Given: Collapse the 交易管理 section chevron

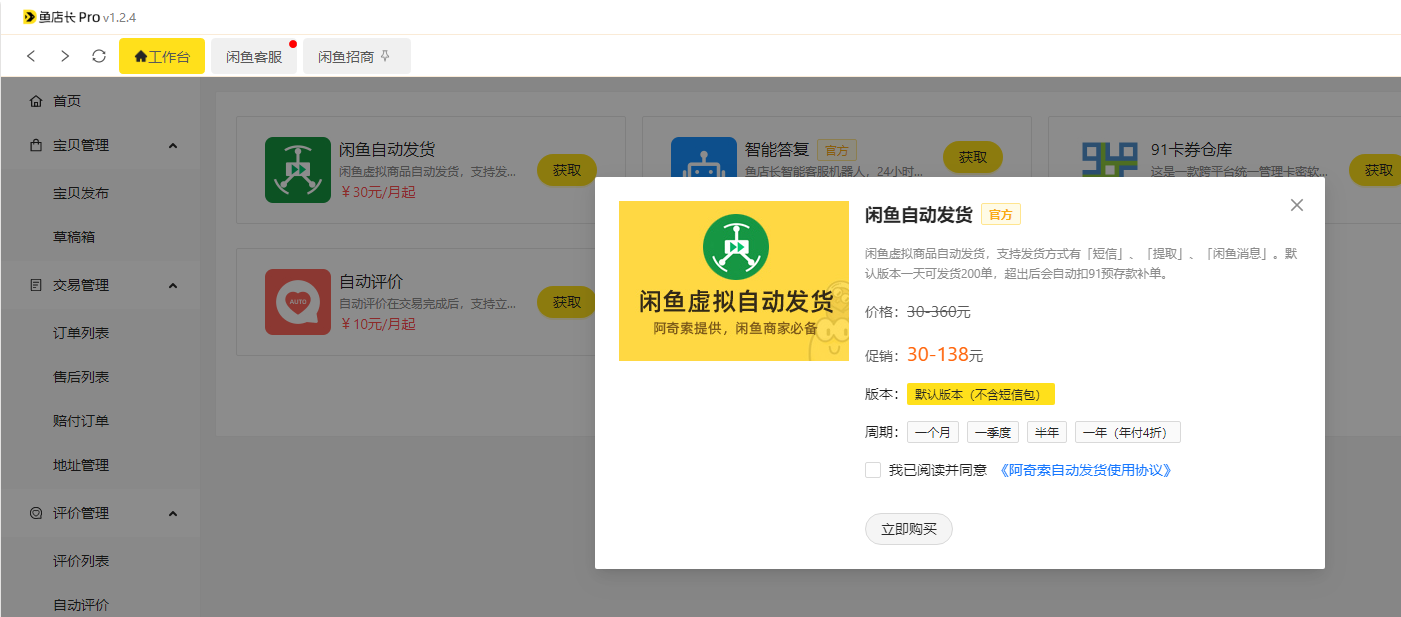Looking at the screenshot, I should point(172,286).
